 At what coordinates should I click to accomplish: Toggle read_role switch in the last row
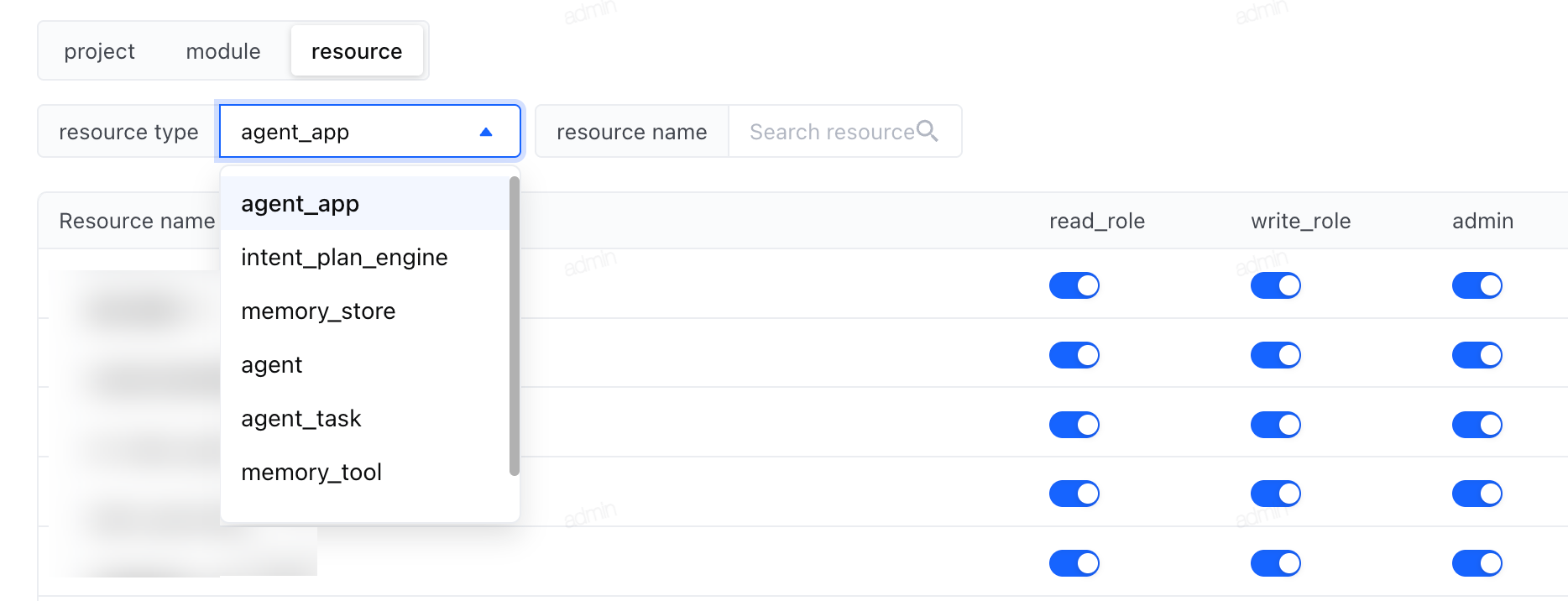click(x=1074, y=563)
